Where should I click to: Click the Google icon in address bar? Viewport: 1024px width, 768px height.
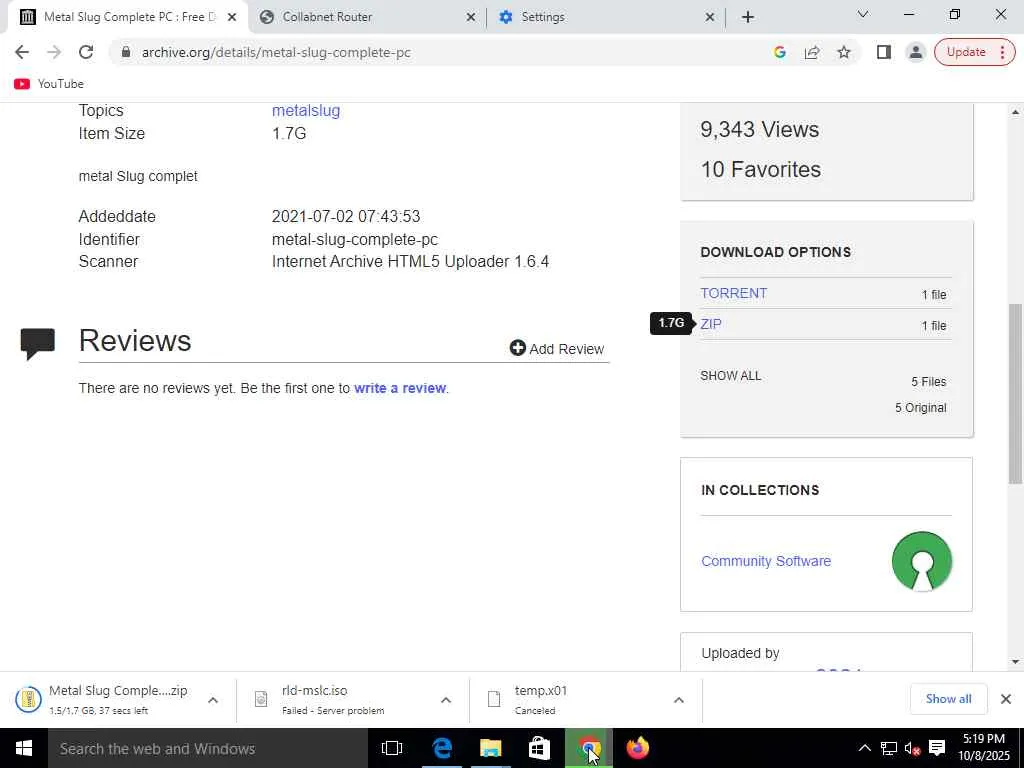click(x=780, y=52)
